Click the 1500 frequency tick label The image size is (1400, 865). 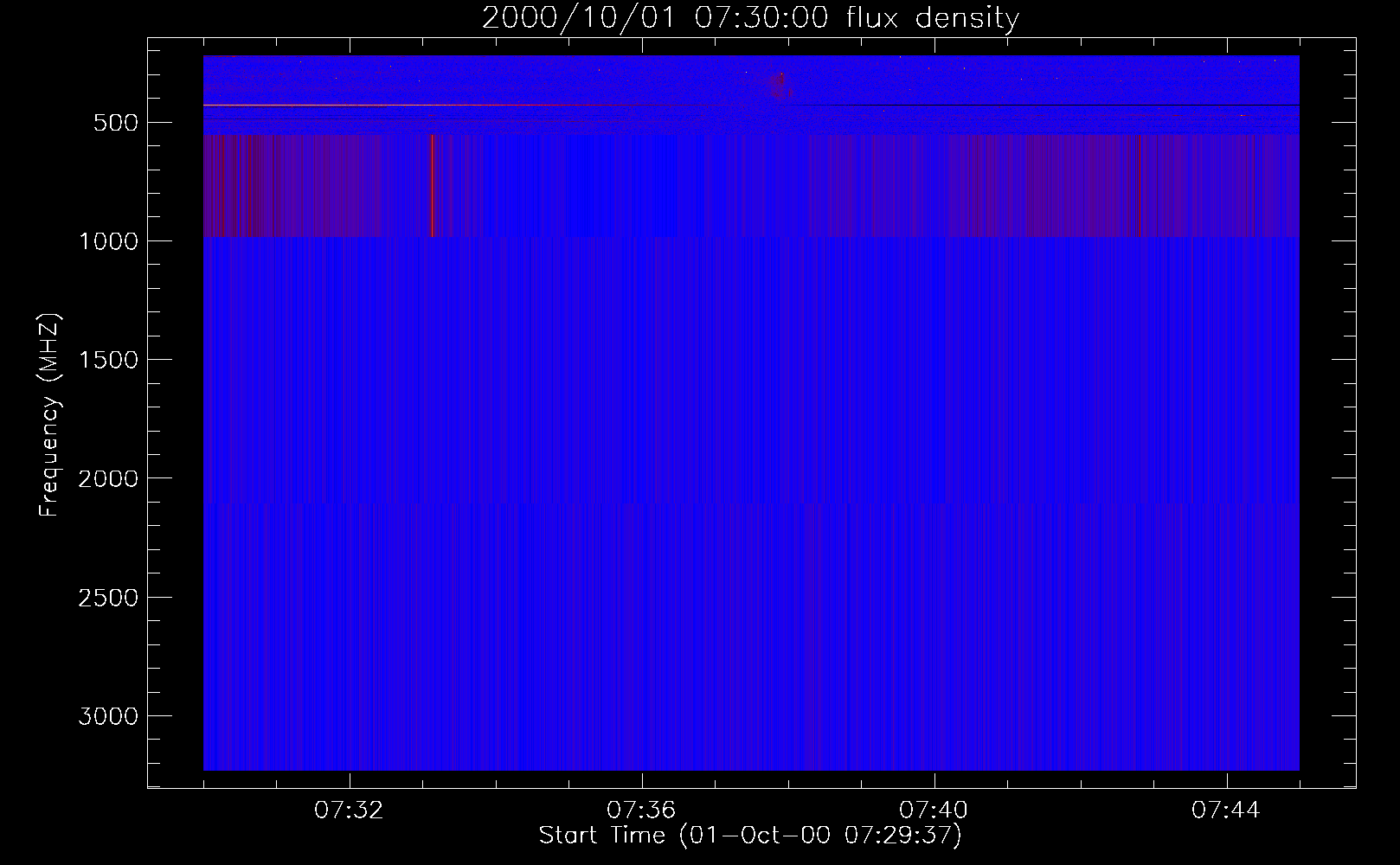point(108,360)
